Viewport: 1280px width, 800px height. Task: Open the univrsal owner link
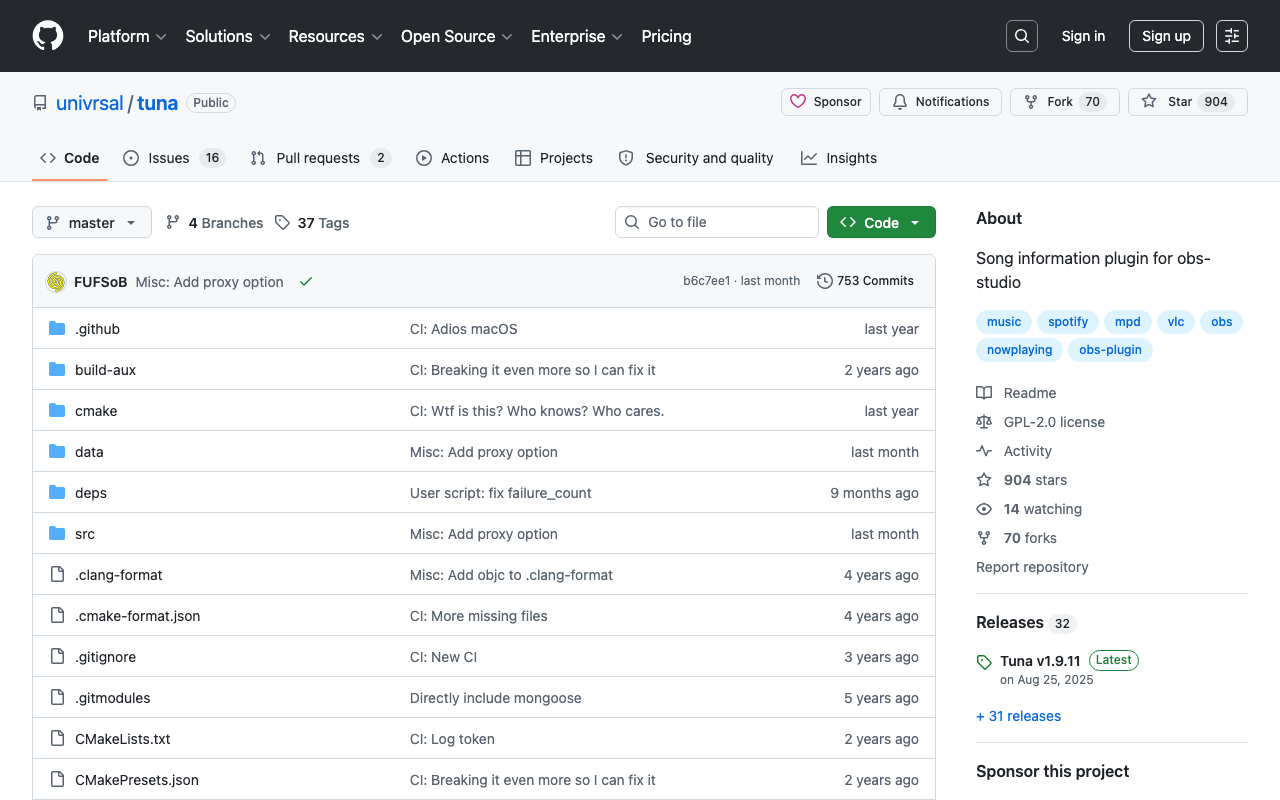(x=90, y=103)
